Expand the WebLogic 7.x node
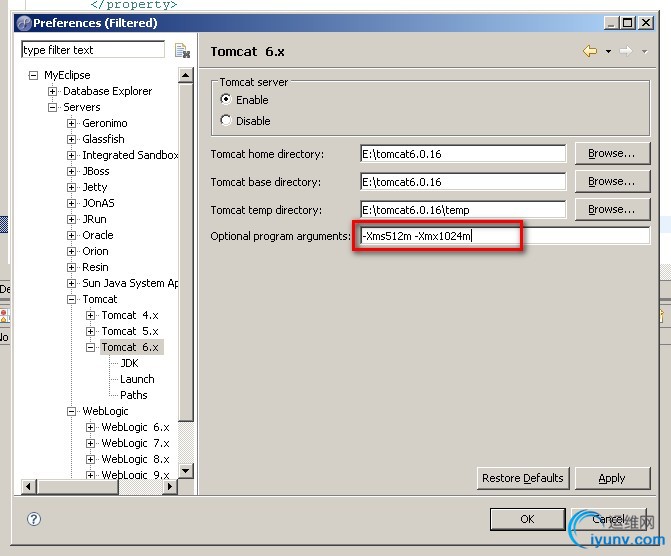Image resolution: width=671 pixels, height=556 pixels. pos(90,443)
